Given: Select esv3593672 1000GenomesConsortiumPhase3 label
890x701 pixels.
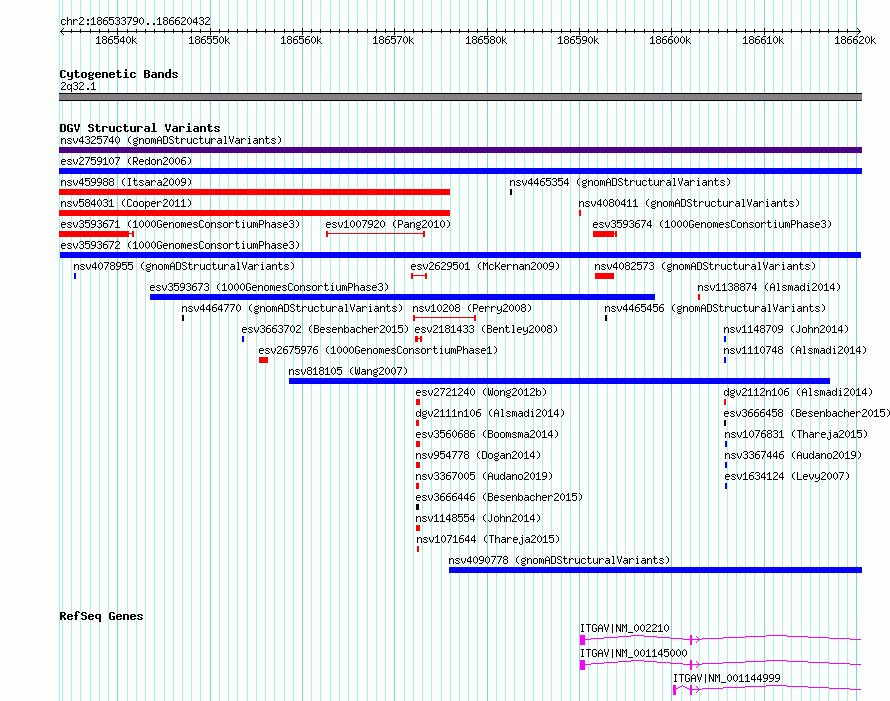Looking at the screenshot, I should 180,245.
